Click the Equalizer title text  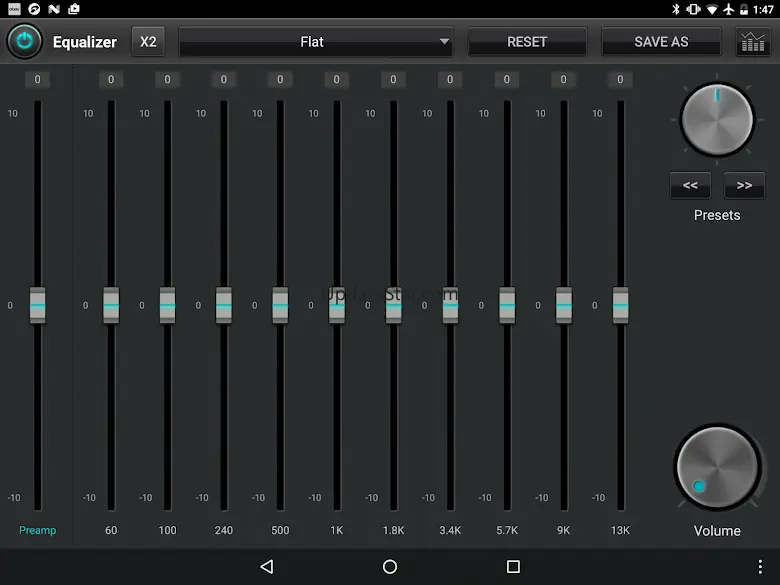click(85, 42)
